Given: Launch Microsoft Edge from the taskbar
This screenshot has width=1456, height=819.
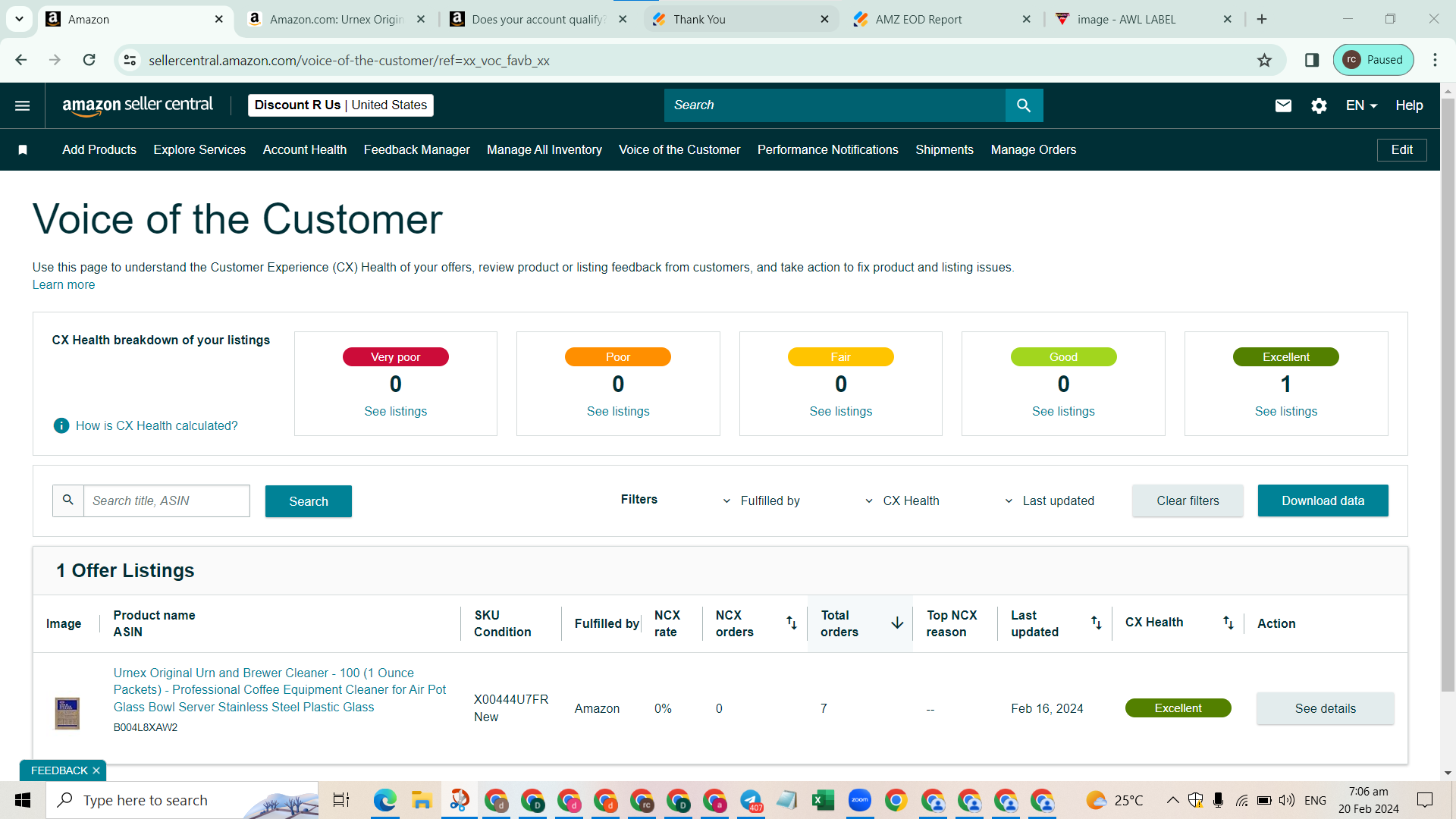Looking at the screenshot, I should (x=384, y=800).
